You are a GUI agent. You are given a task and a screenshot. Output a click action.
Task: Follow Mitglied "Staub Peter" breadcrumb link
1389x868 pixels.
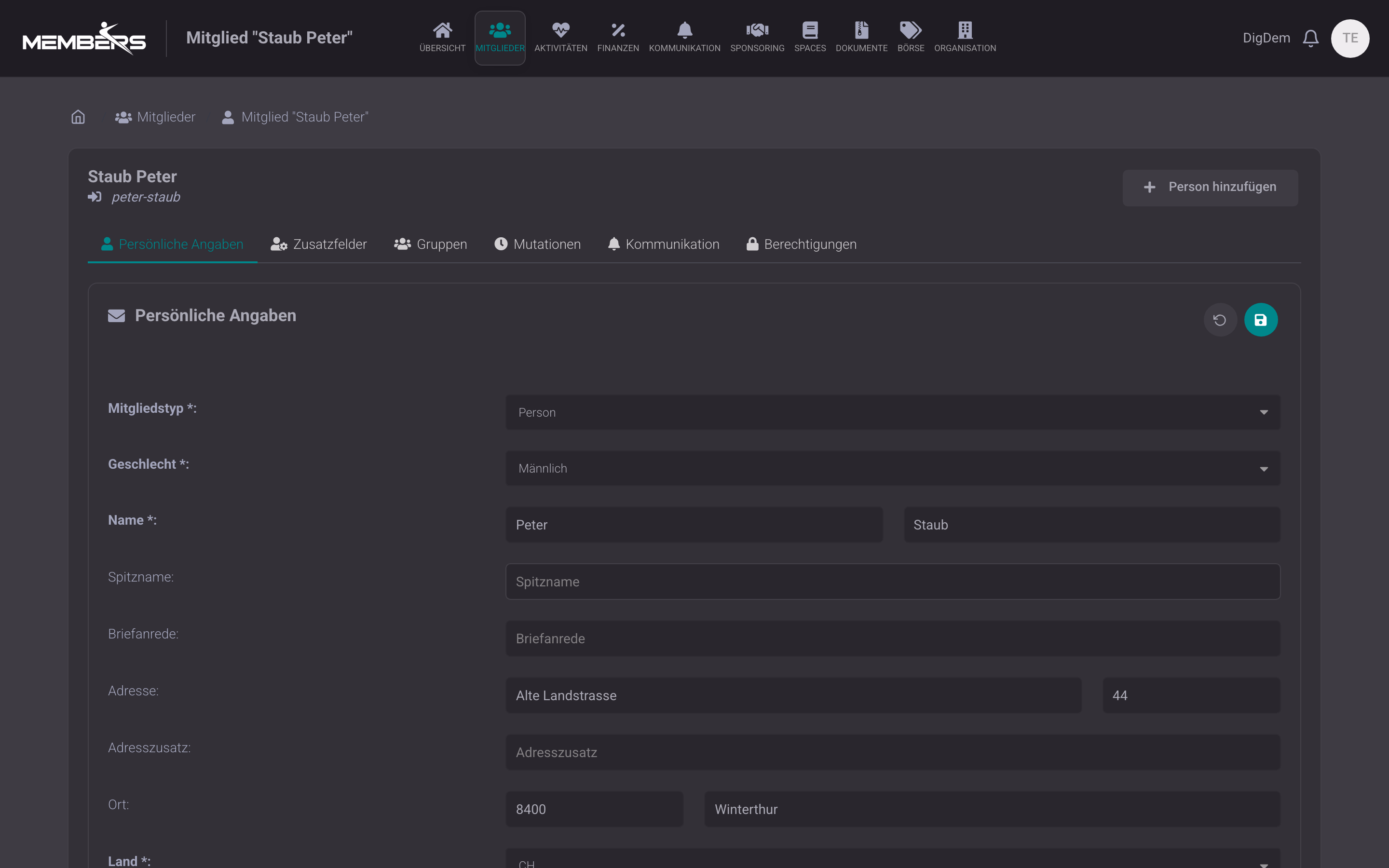pos(295,117)
